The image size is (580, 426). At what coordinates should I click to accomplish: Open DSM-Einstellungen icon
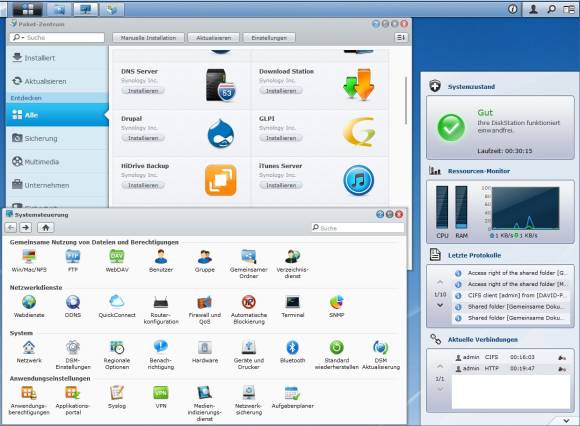point(73,347)
